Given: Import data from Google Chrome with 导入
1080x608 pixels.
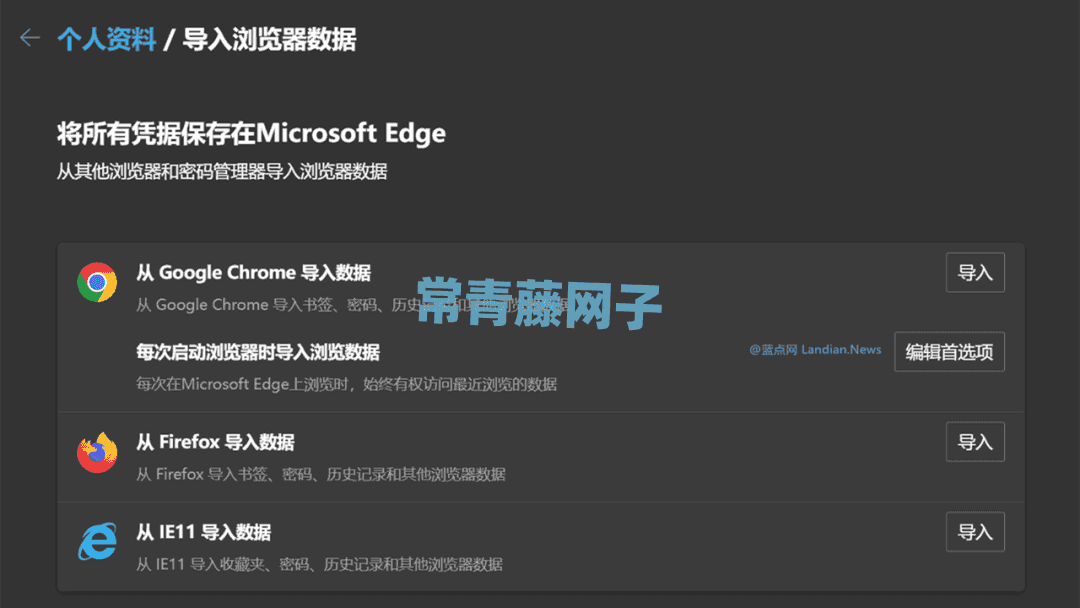Looking at the screenshot, I should point(975,273).
